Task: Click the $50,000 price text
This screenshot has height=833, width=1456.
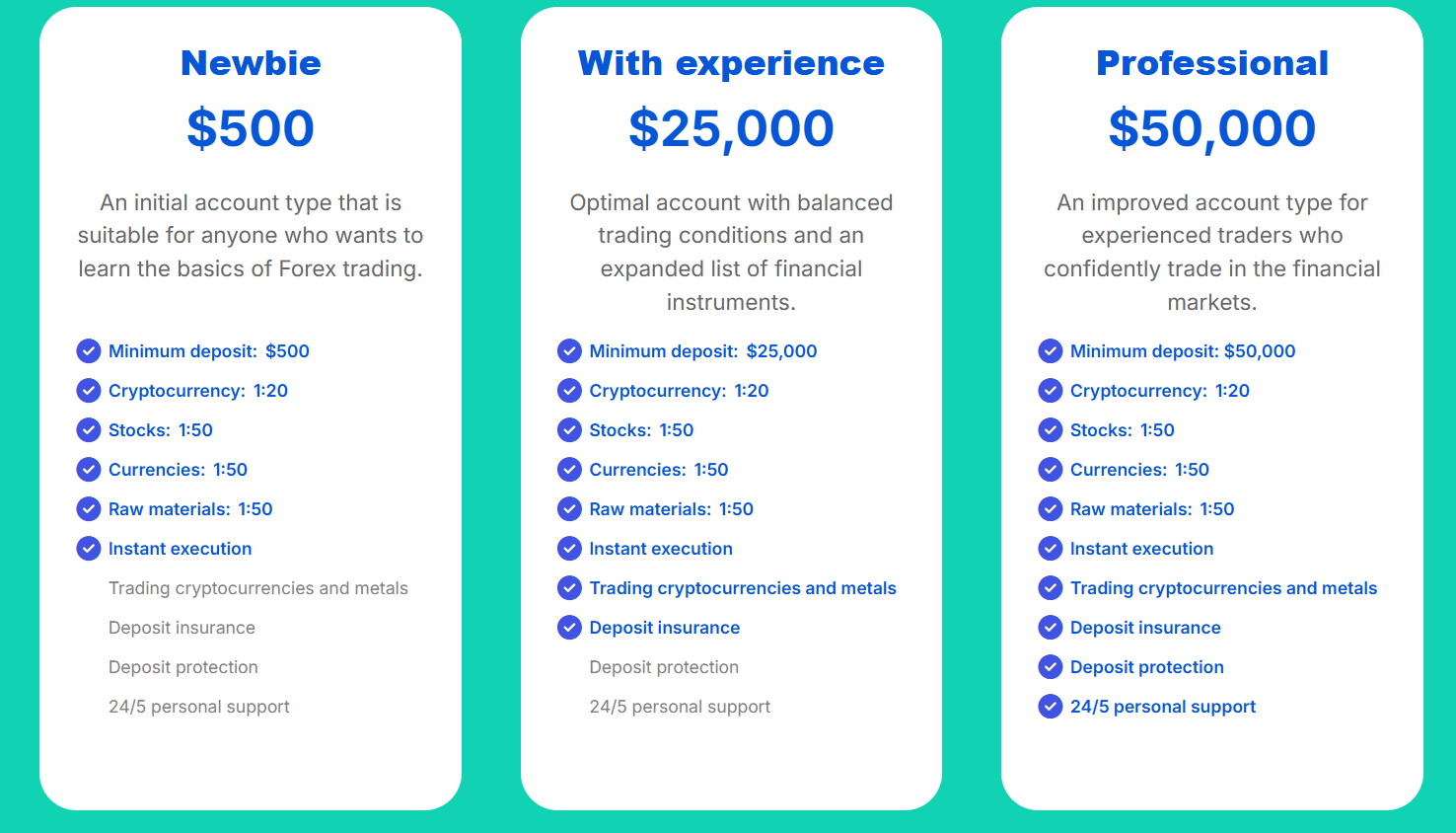Action: coord(1212,129)
